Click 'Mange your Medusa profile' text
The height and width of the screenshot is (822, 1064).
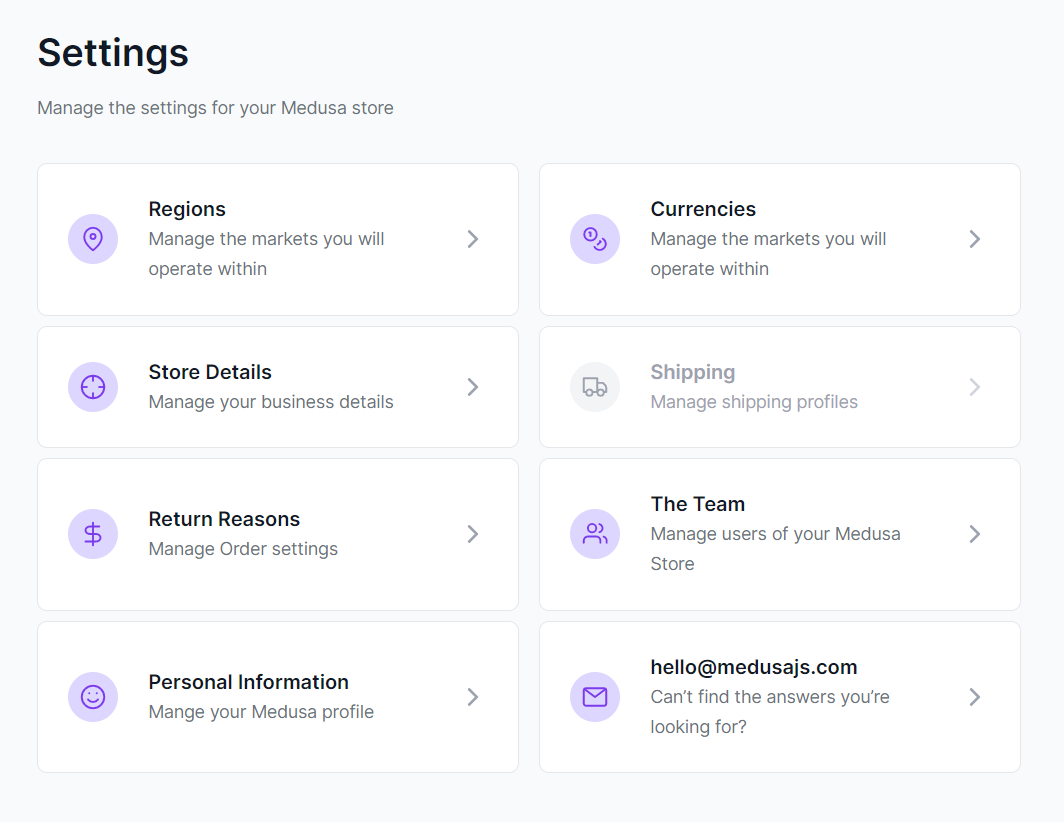pos(261,712)
